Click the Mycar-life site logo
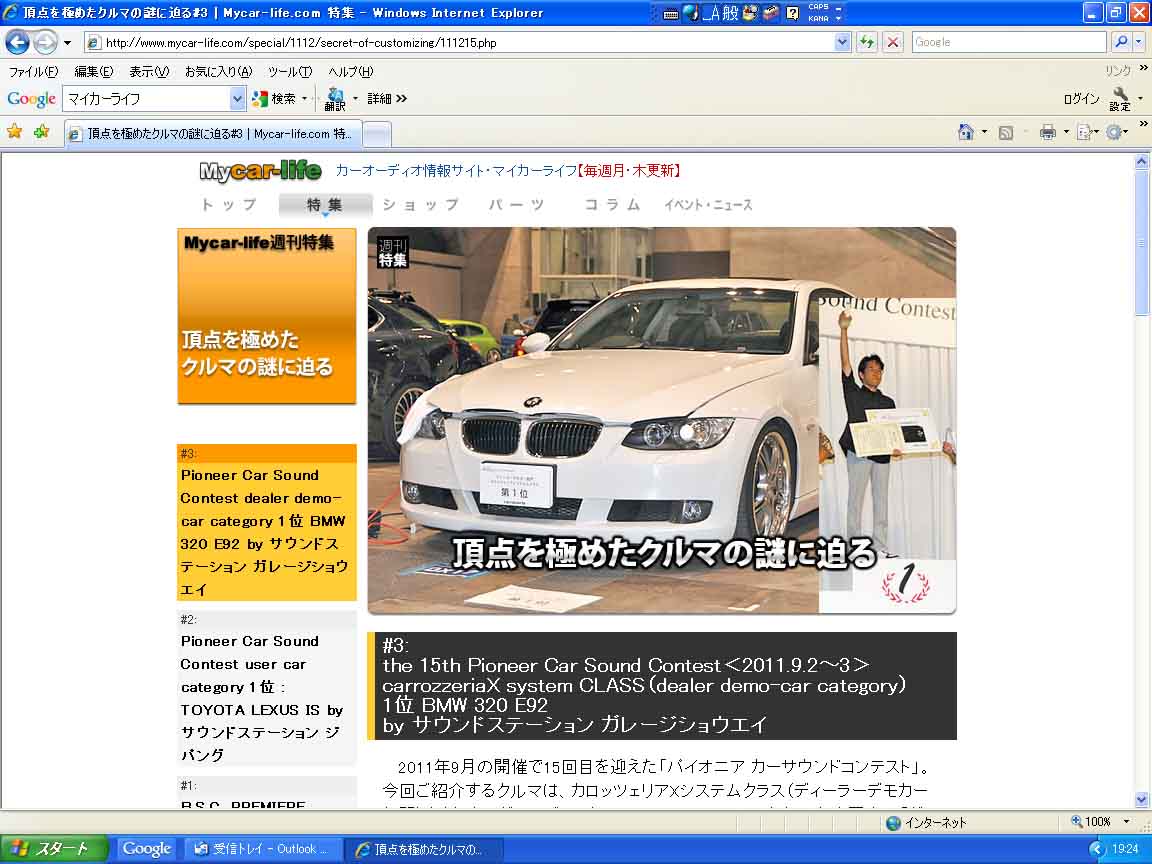 tap(260, 171)
